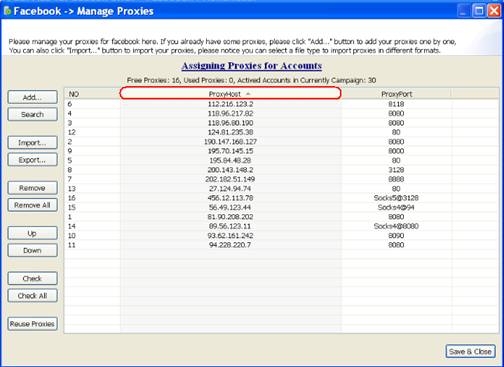The image size is (504, 367).
Task: Click the Free Proxies status line
Action: point(251,80)
